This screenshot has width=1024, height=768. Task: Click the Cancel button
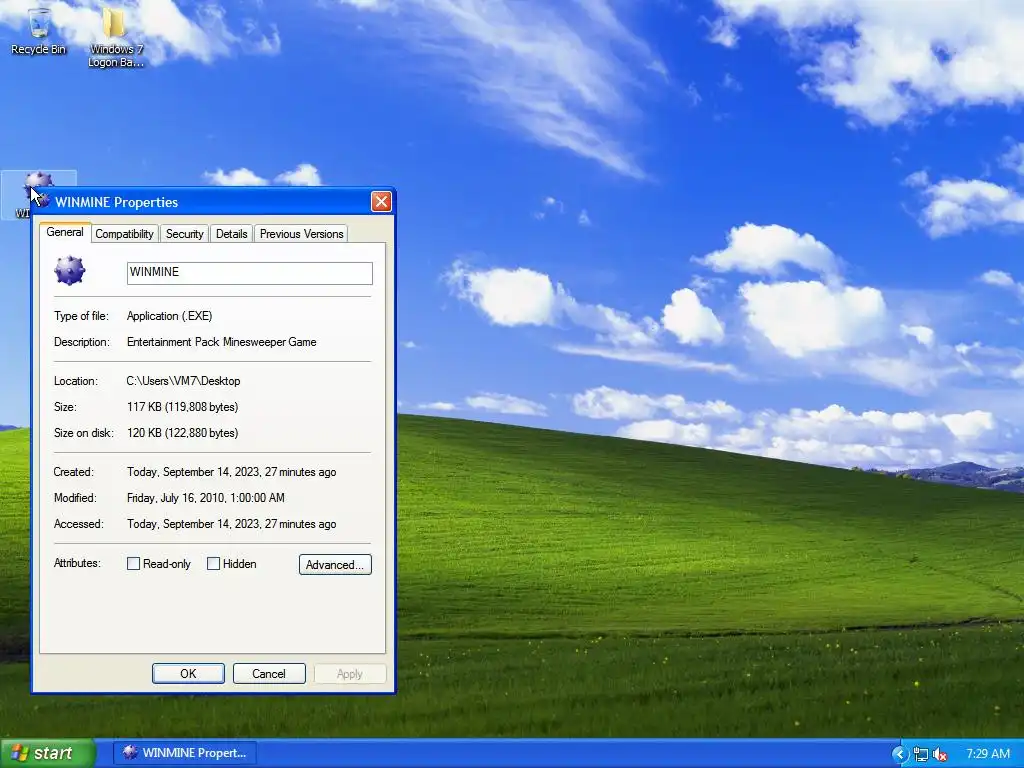[x=269, y=673]
